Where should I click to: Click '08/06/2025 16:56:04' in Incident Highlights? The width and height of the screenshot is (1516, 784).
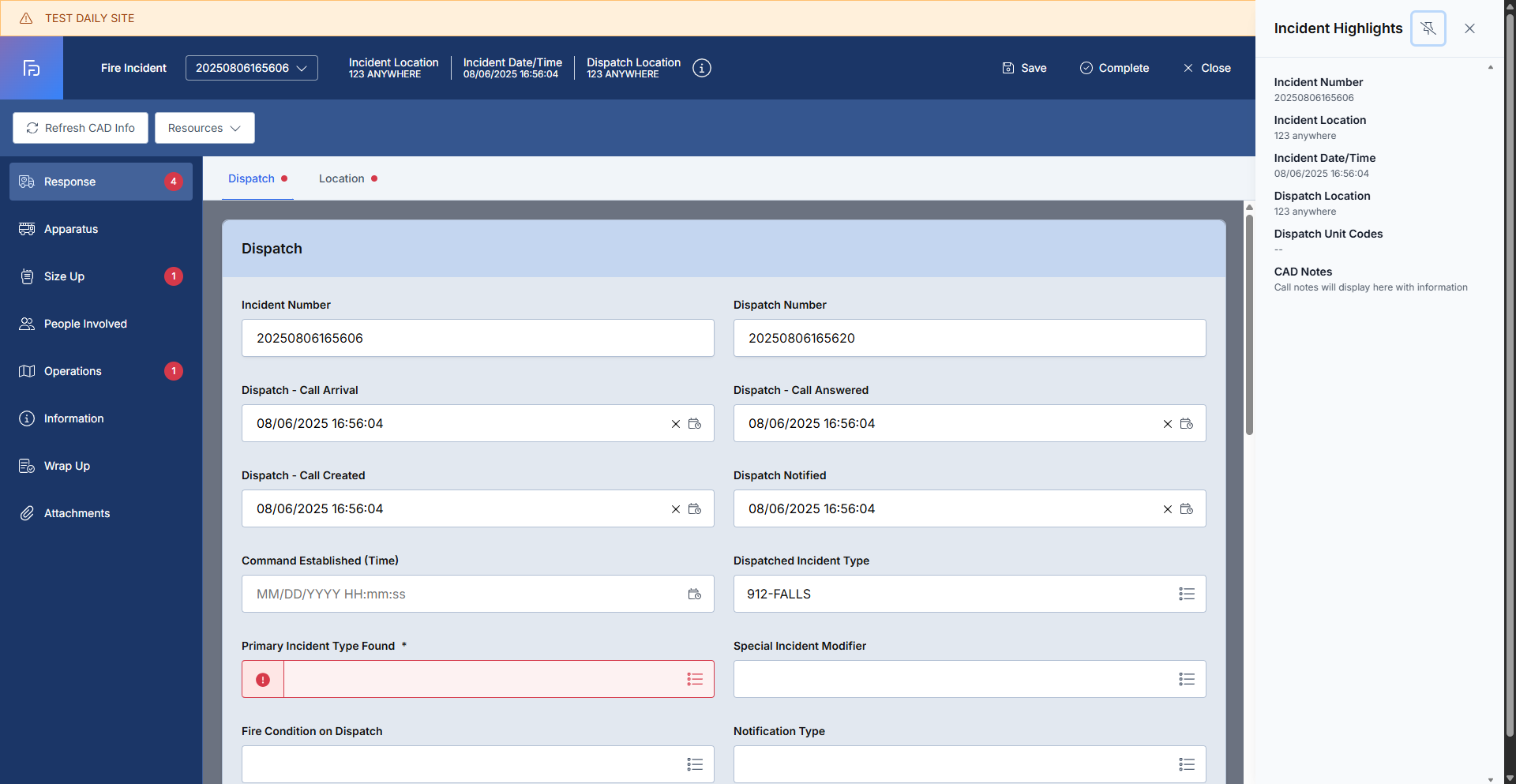[x=1321, y=174]
